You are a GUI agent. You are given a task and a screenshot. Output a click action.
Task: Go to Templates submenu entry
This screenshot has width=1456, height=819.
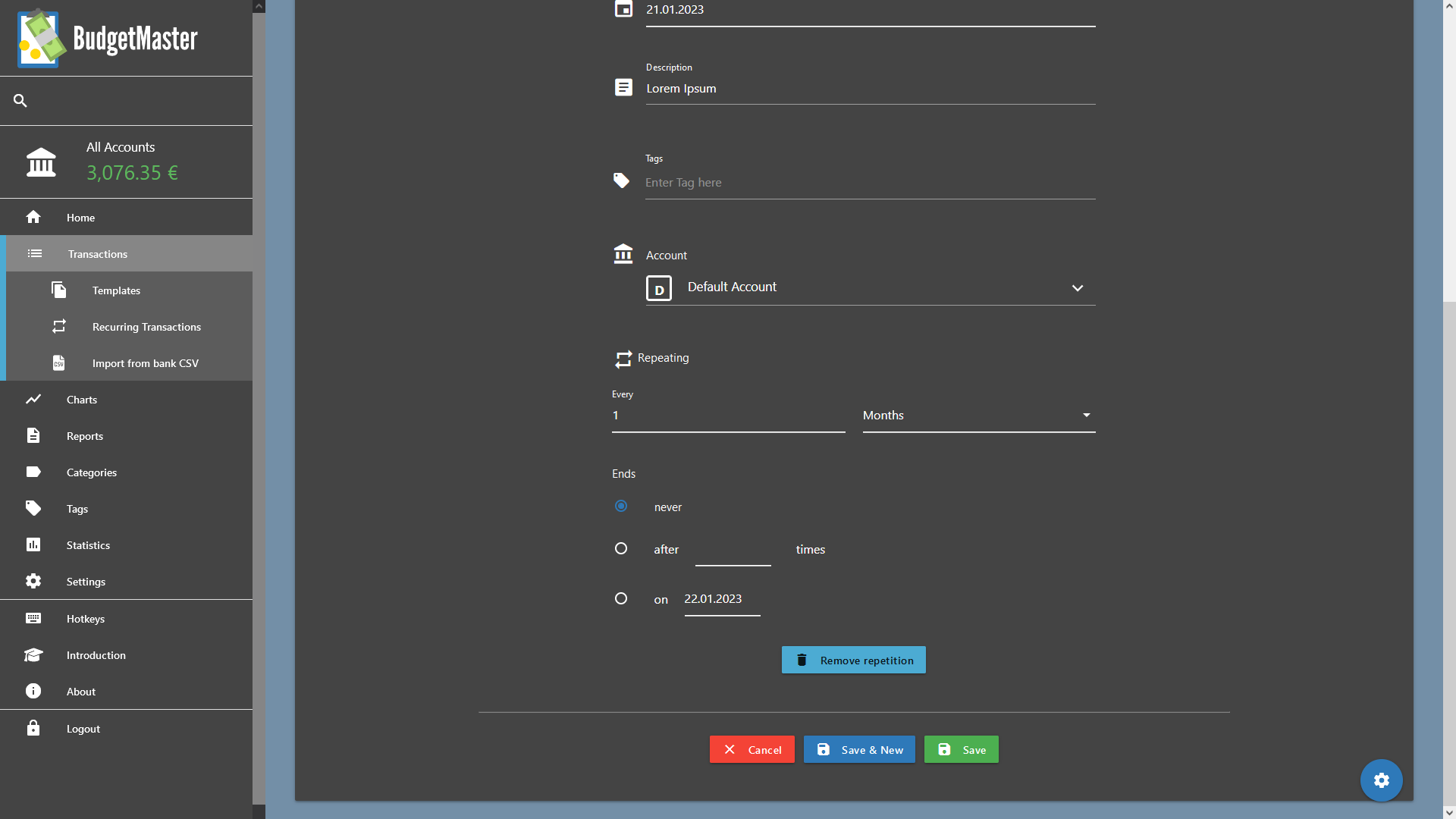click(x=129, y=290)
